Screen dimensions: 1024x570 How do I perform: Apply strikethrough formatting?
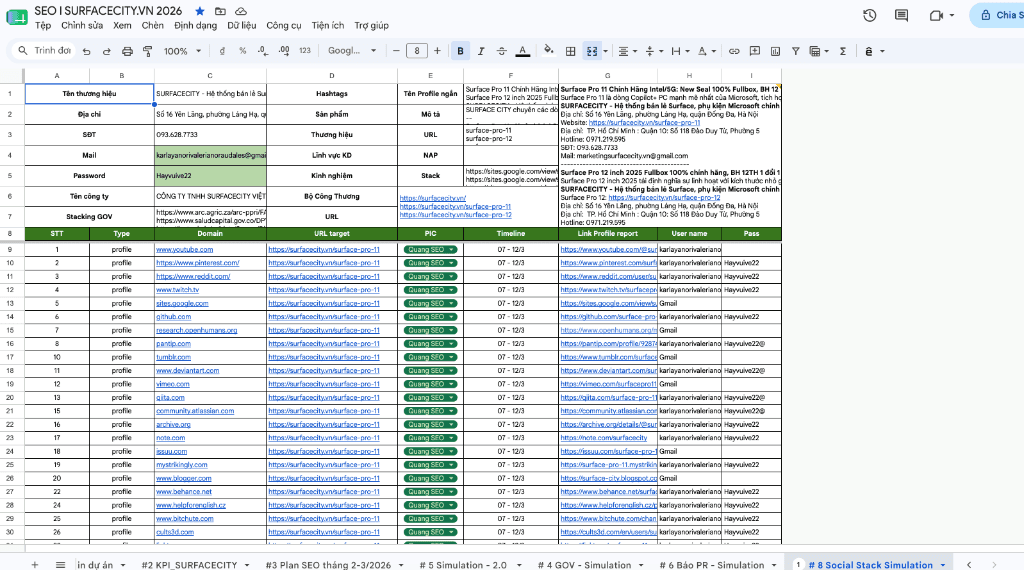(x=502, y=51)
